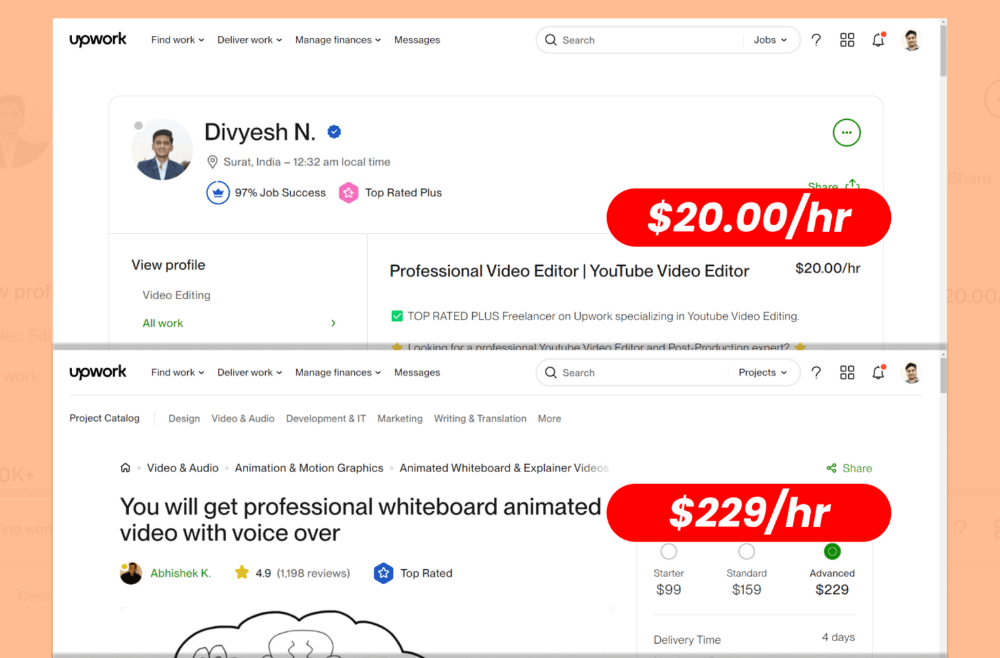Select the Development & IT category tab
The width and height of the screenshot is (1000, 658).
326,418
